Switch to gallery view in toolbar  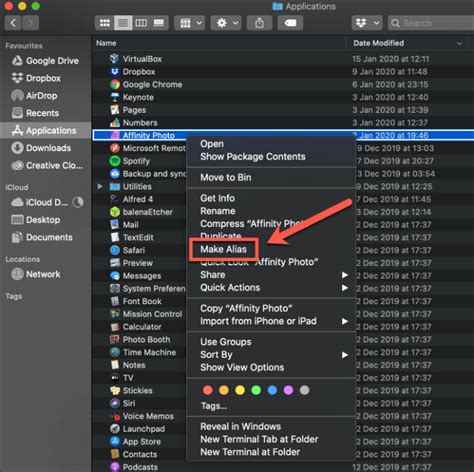click(x=159, y=23)
